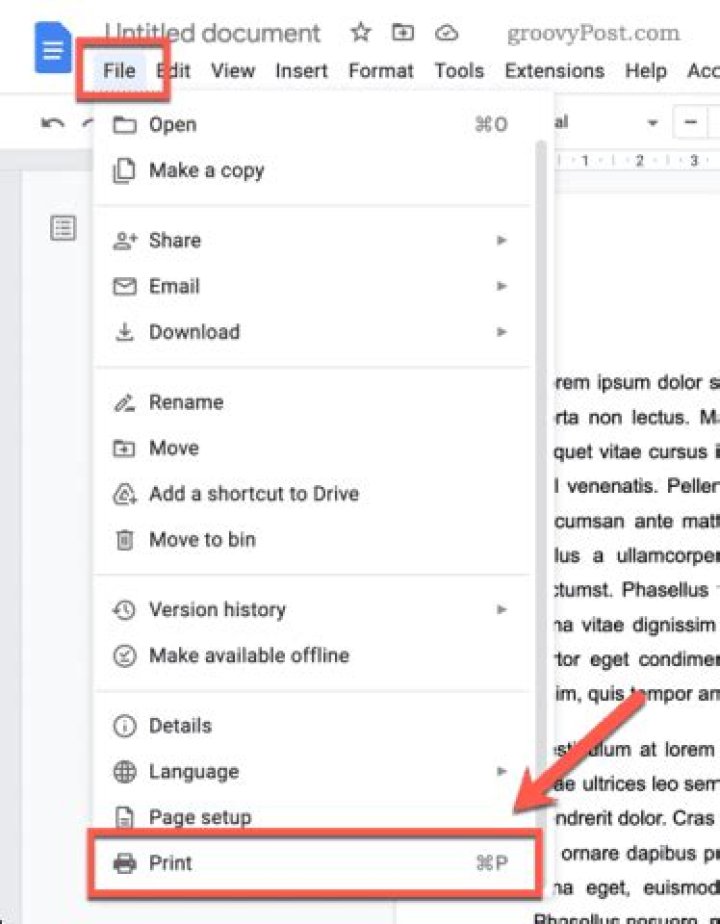Decrease font size with minus button
This screenshot has height=924, width=720.
tap(691, 124)
